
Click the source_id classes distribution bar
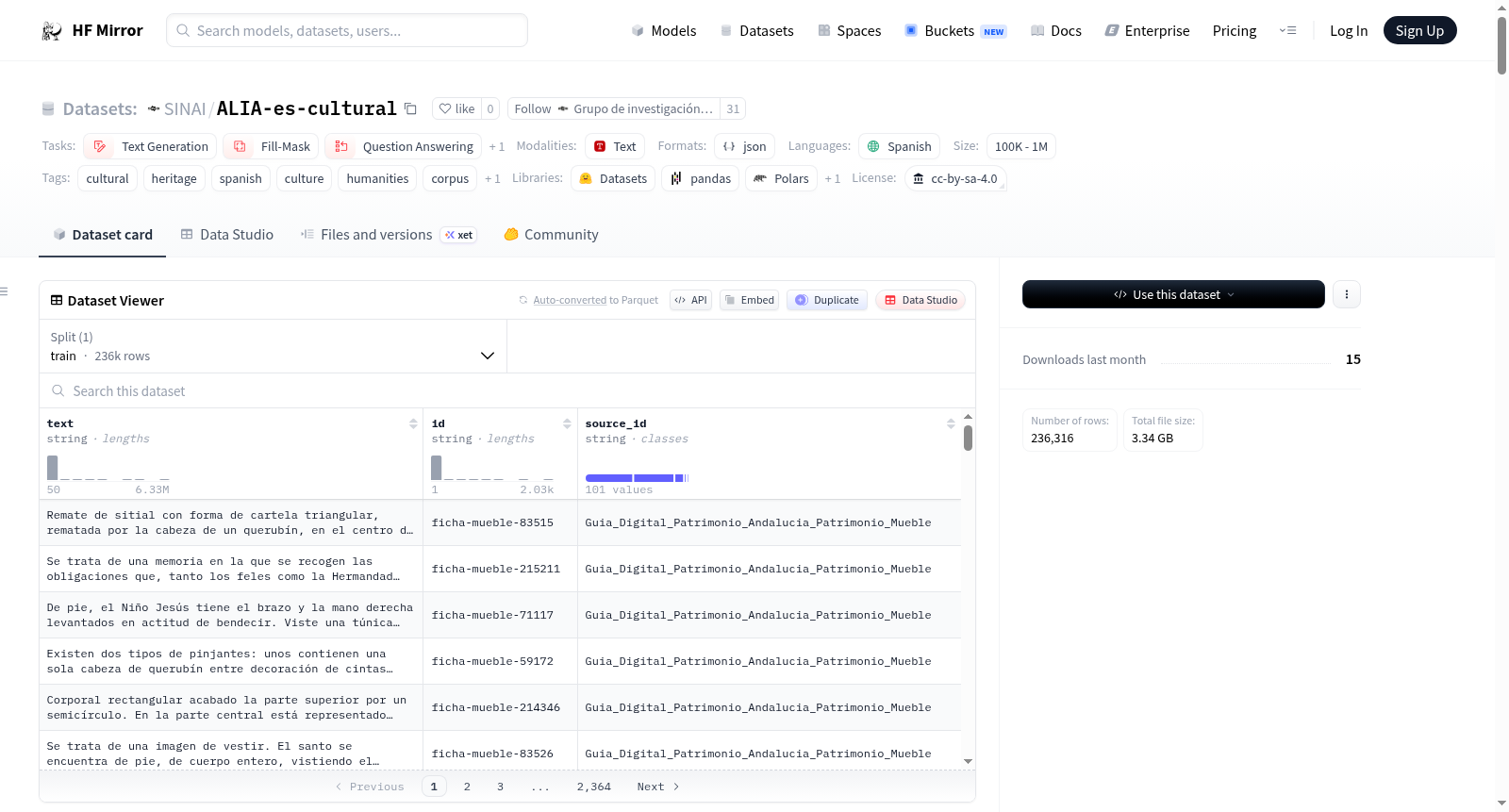tap(637, 478)
